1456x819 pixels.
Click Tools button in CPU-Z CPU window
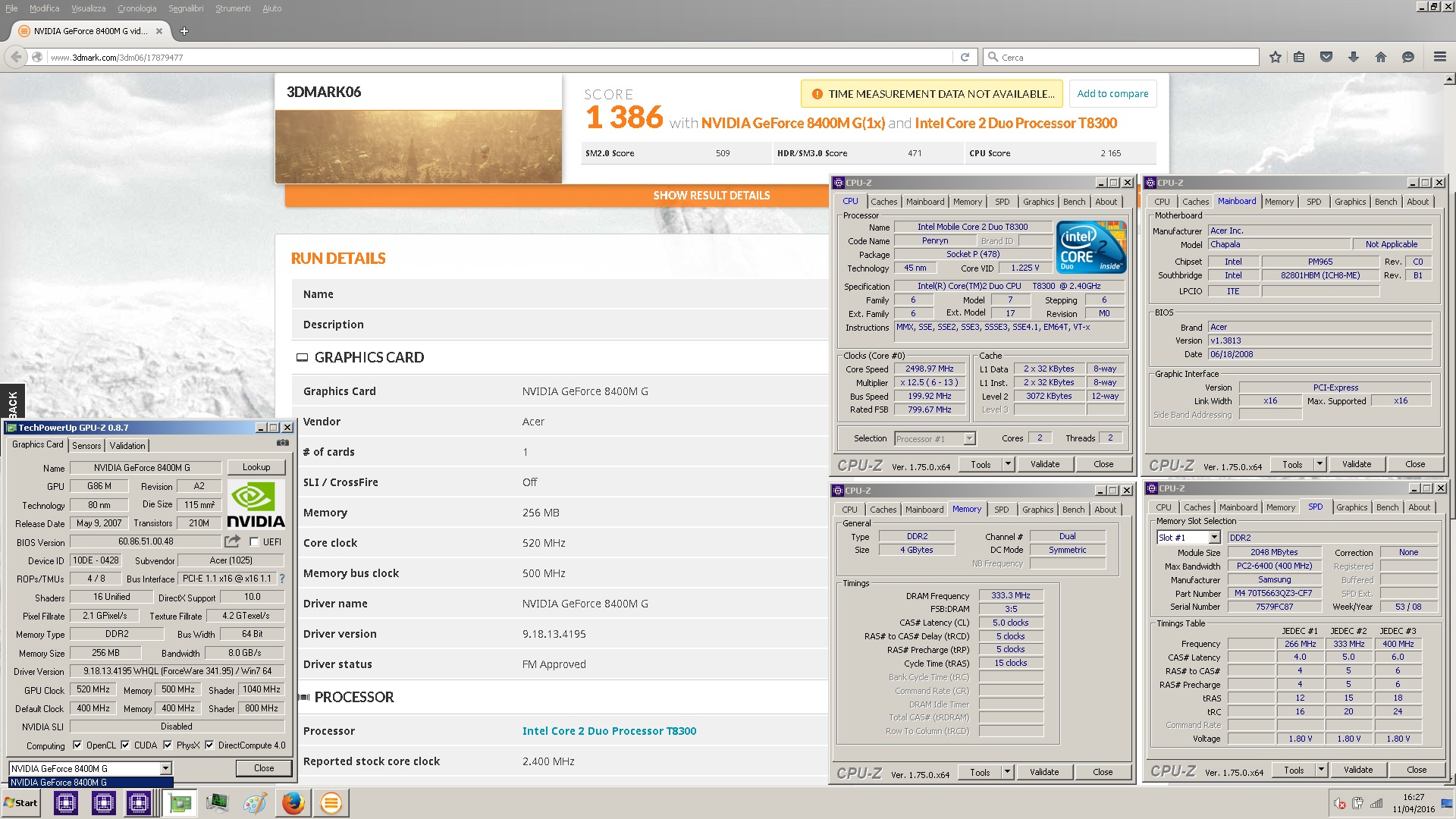(981, 464)
